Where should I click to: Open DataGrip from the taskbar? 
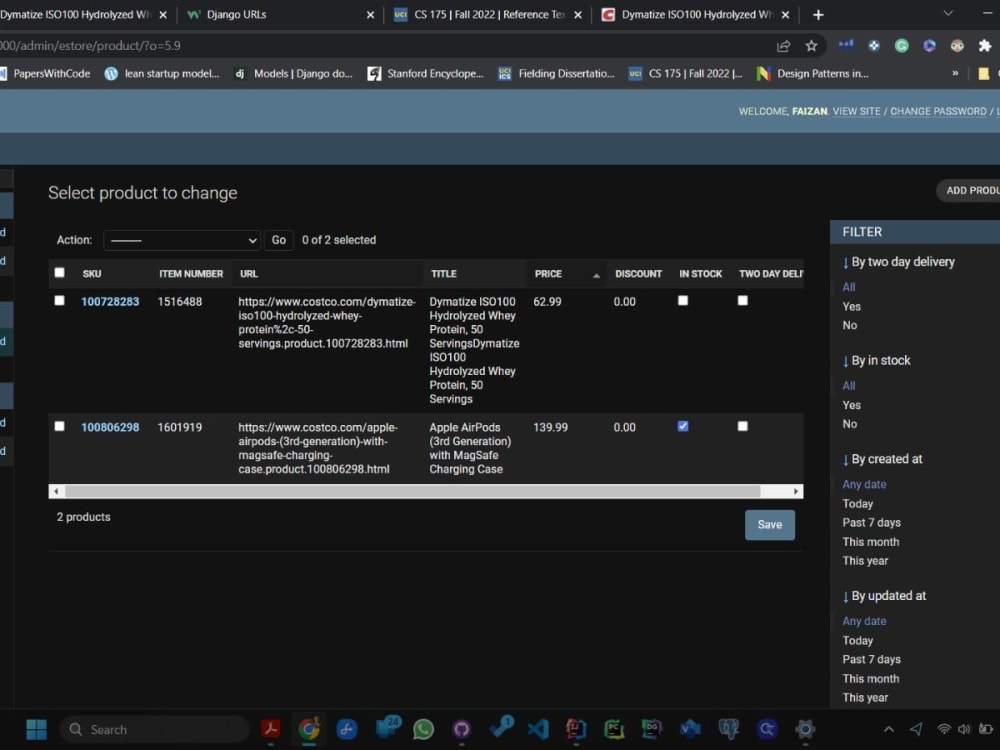[x=651, y=729]
